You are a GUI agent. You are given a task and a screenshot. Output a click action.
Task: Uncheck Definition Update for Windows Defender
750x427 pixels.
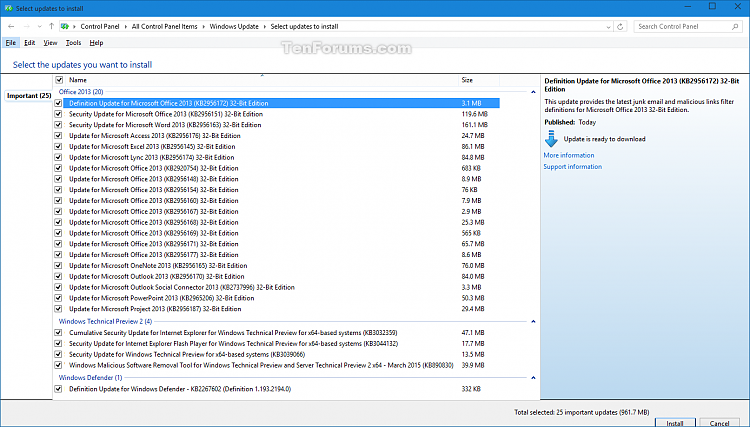pos(58,389)
